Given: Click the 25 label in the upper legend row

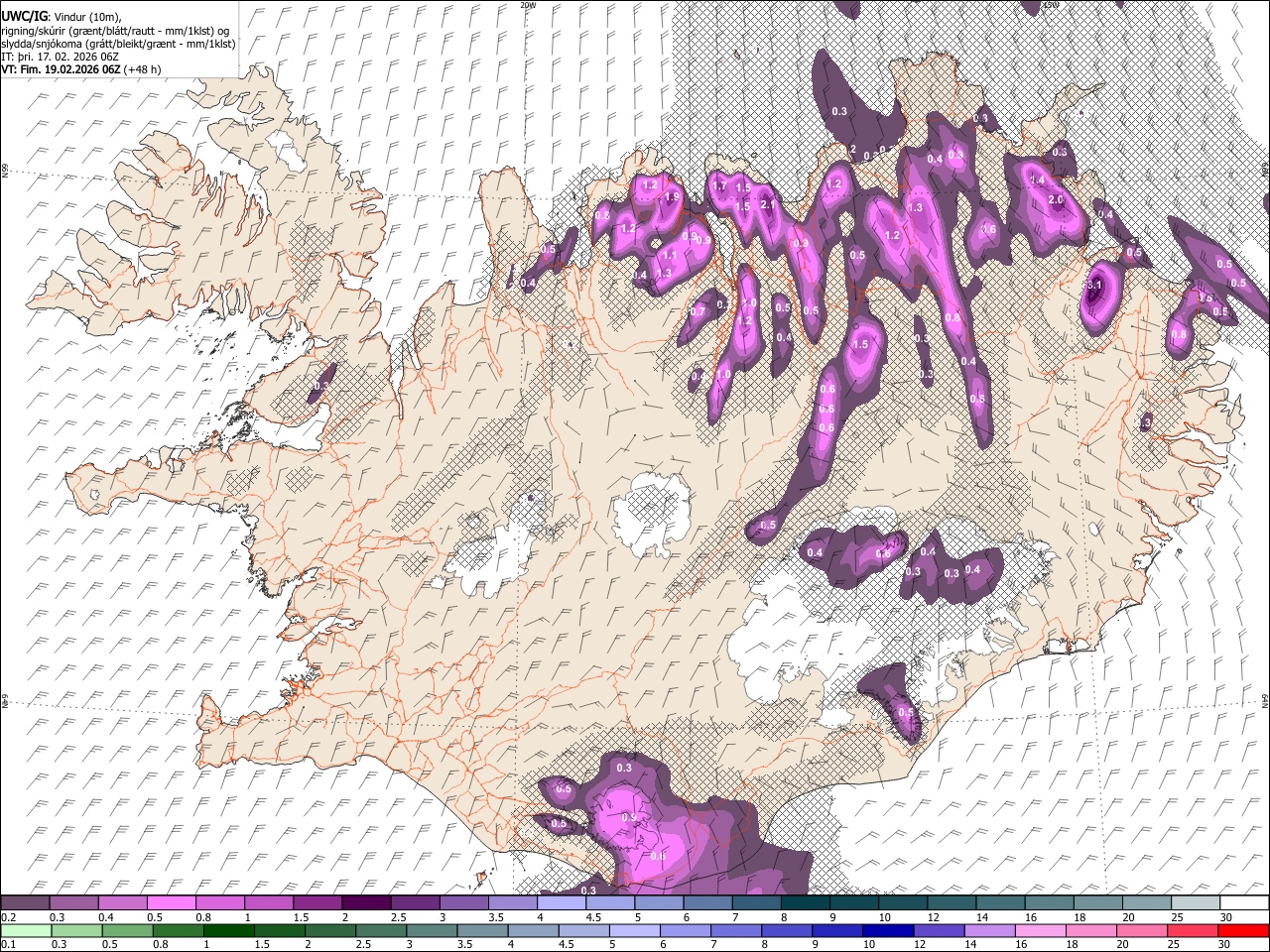Looking at the screenshot, I should [x=1178, y=917].
